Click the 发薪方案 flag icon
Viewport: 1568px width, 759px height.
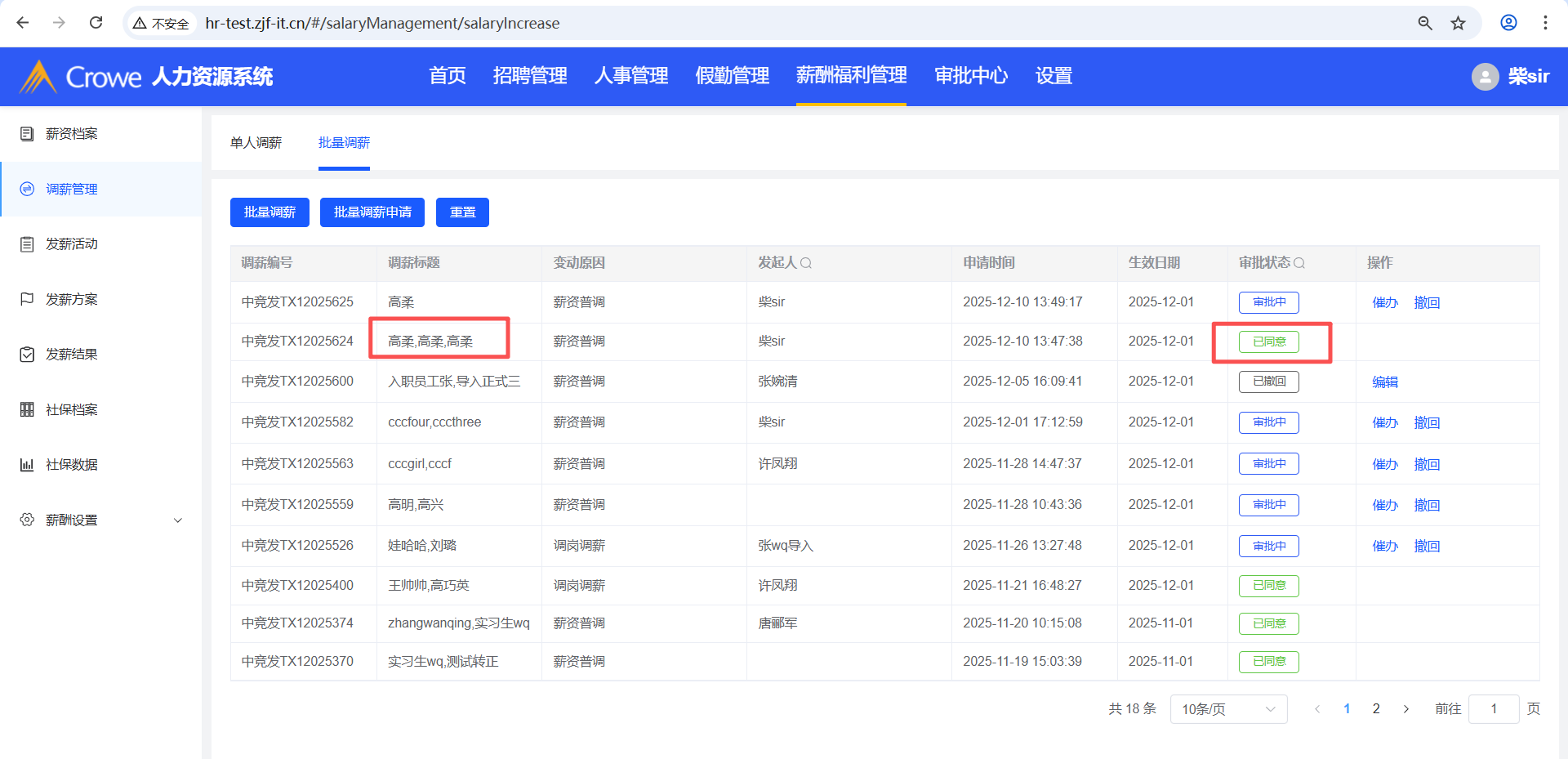[x=27, y=299]
